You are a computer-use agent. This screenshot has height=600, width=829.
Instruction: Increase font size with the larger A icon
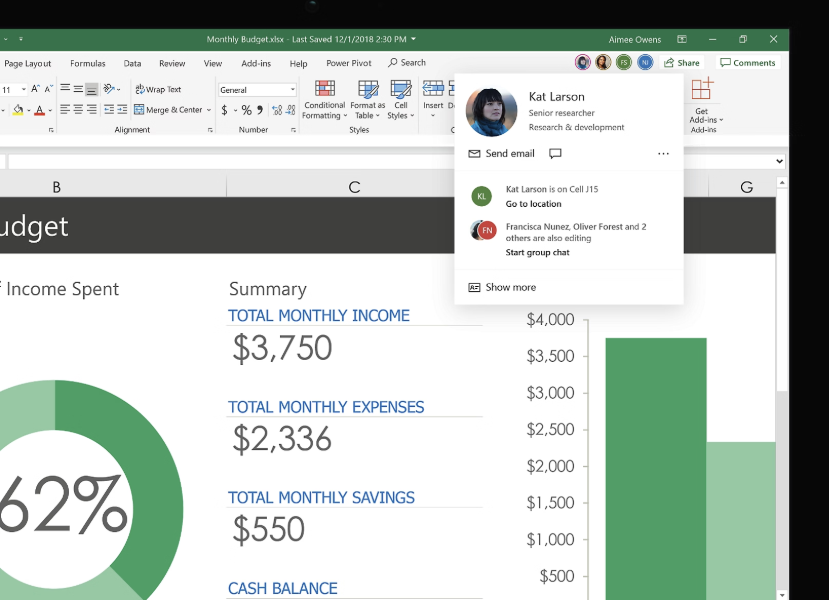(35, 89)
